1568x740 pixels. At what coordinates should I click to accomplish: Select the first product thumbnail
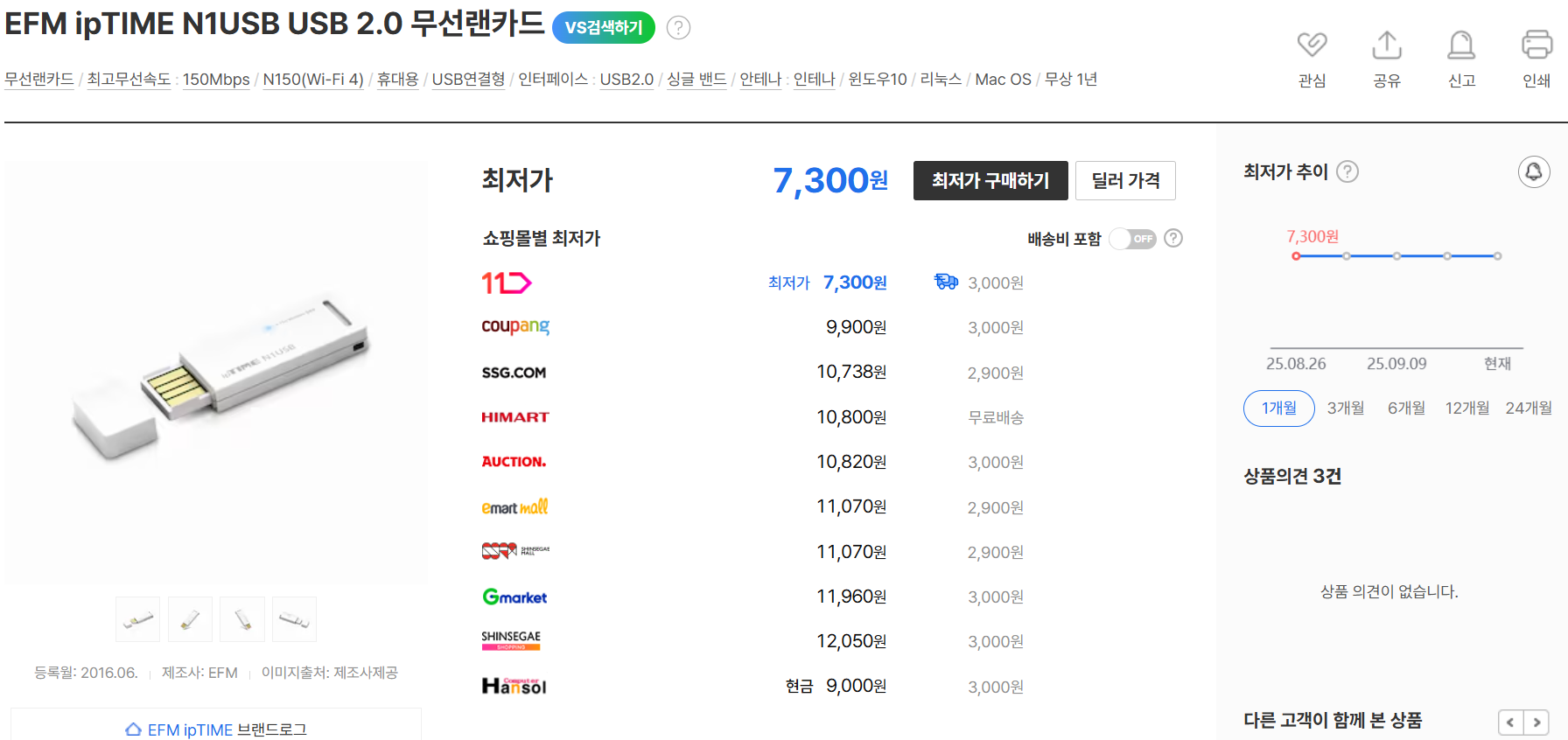click(x=138, y=619)
